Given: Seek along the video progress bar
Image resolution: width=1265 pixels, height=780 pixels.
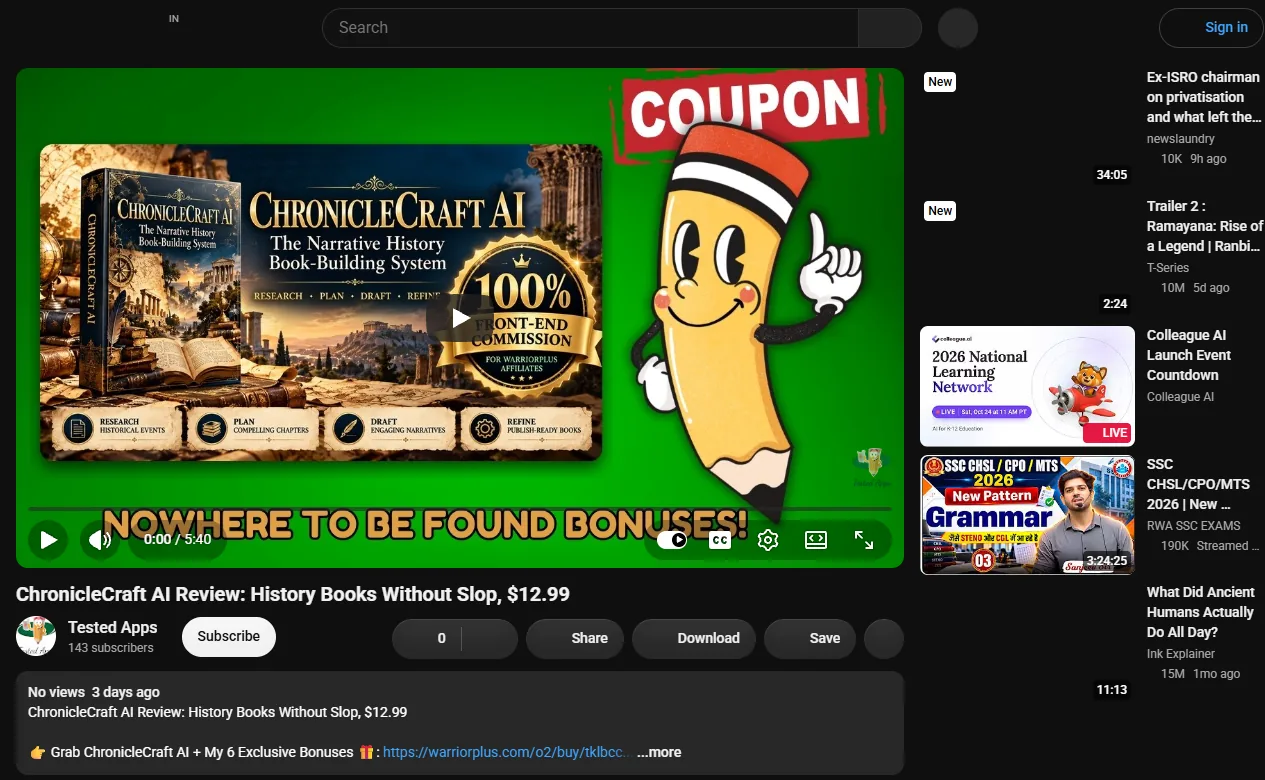Looking at the screenshot, I should 460,510.
